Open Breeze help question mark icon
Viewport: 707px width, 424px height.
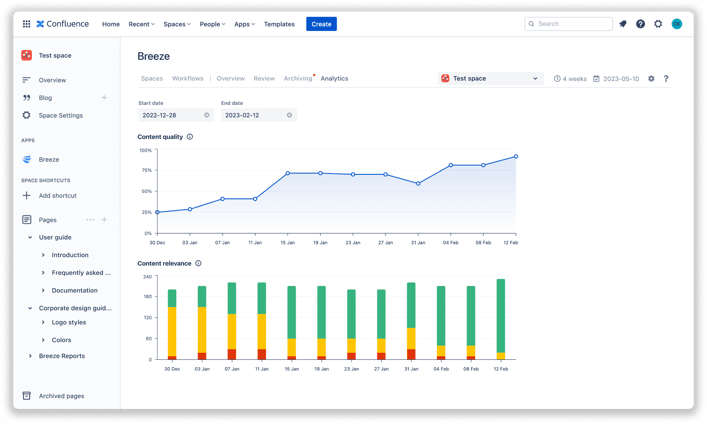[666, 78]
